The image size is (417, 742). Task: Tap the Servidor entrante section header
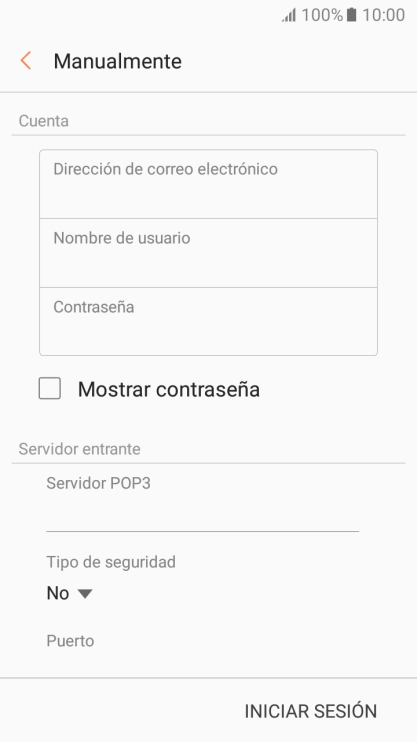(80, 449)
